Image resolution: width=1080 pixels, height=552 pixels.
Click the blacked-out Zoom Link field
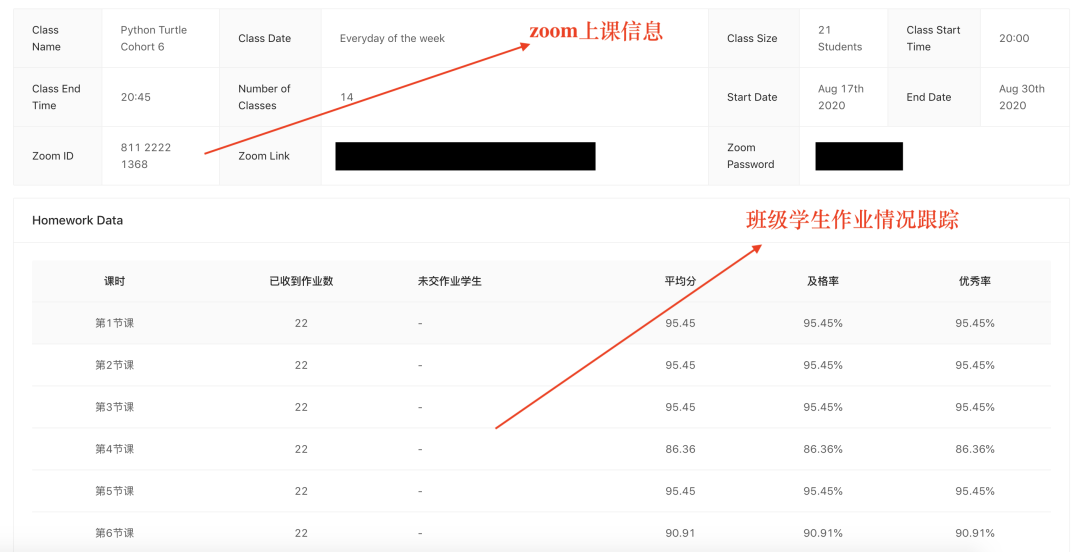point(465,156)
